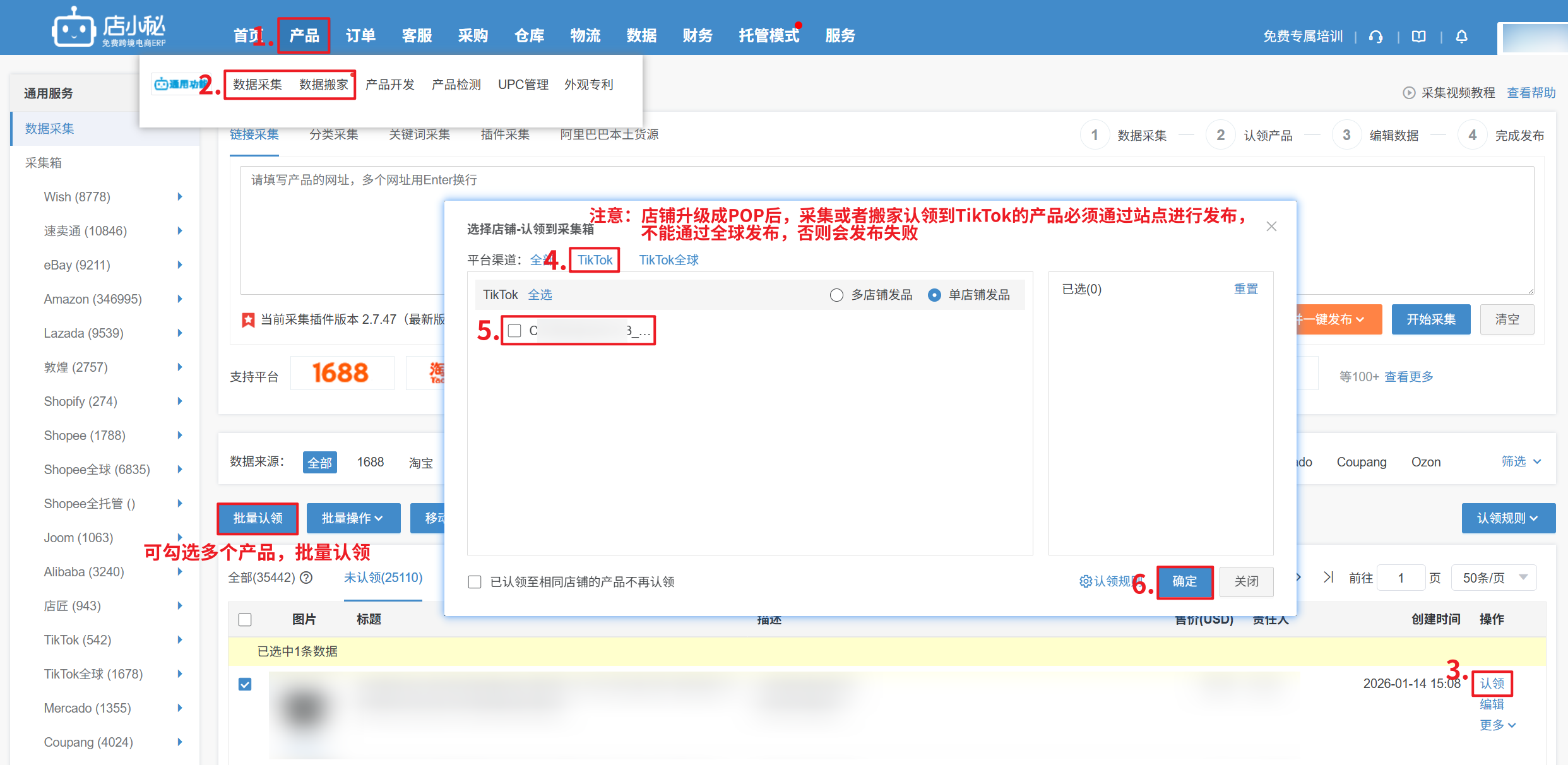Open the help book icon
The height and width of the screenshot is (765, 1568).
click(x=1419, y=37)
